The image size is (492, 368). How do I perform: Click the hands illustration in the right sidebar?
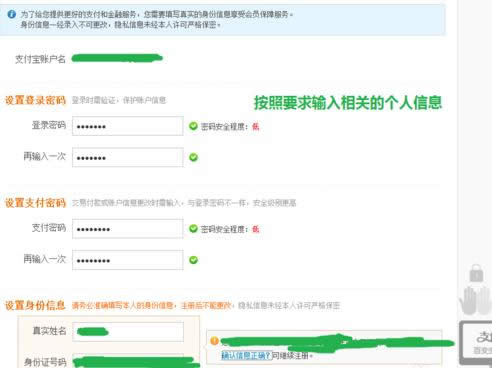(475, 300)
